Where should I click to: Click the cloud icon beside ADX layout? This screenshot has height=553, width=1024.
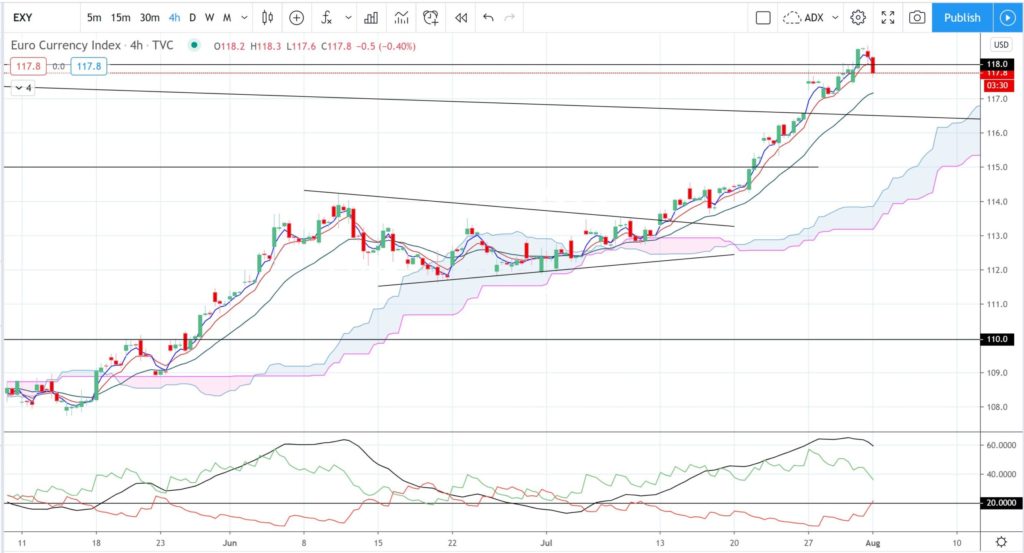point(792,18)
